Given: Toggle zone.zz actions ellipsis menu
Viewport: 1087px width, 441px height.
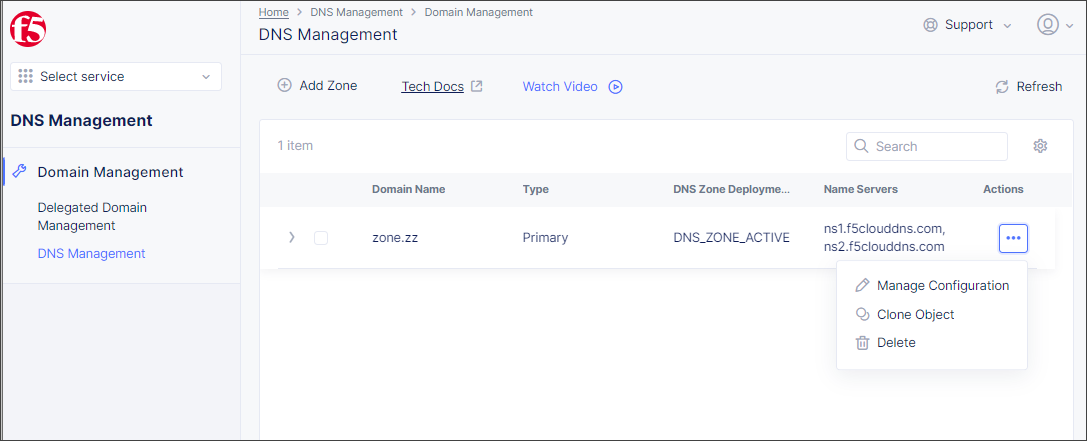Looking at the screenshot, I should [1014, 239].
